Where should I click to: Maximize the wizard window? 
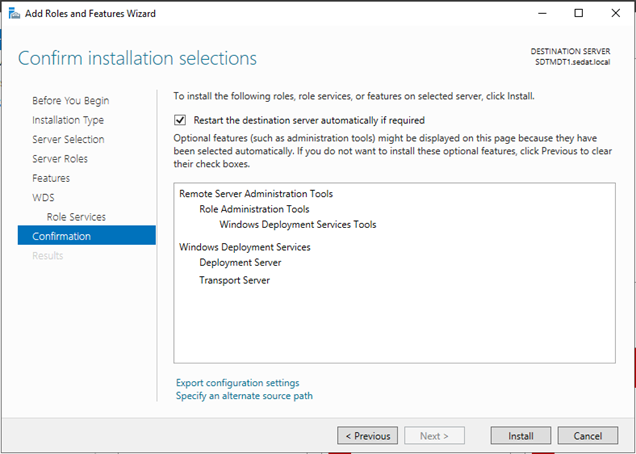click(579, 13)
